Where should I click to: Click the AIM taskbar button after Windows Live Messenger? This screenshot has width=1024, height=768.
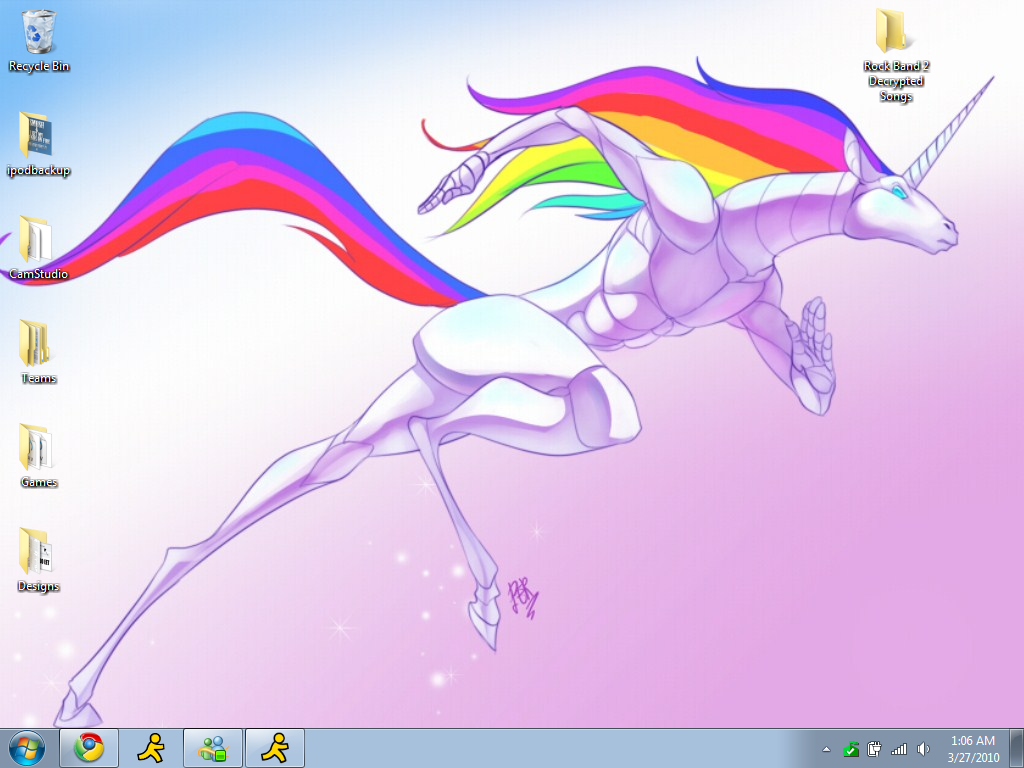275,748
